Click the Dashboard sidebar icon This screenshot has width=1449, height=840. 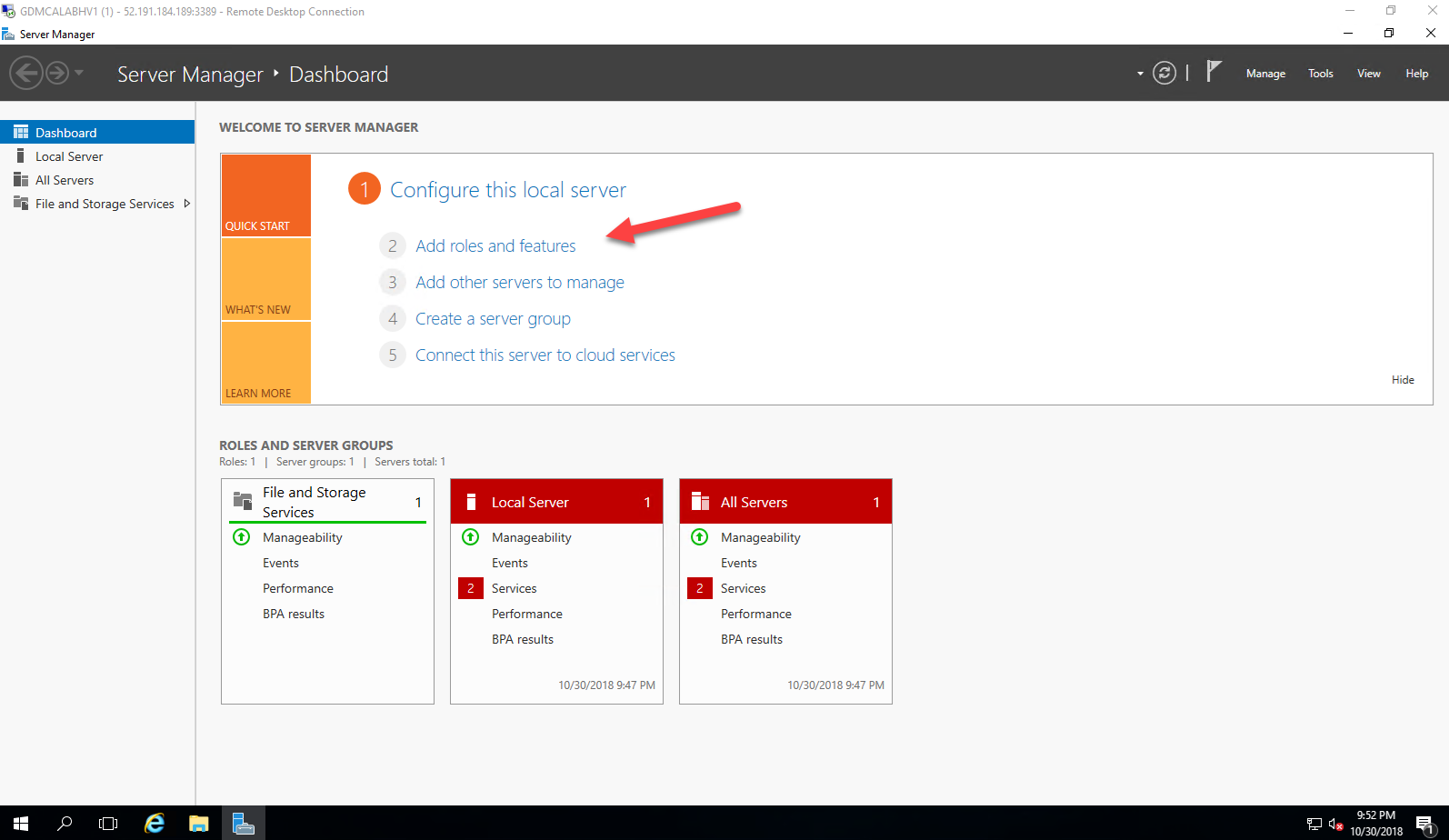click(x=21, y=132)
